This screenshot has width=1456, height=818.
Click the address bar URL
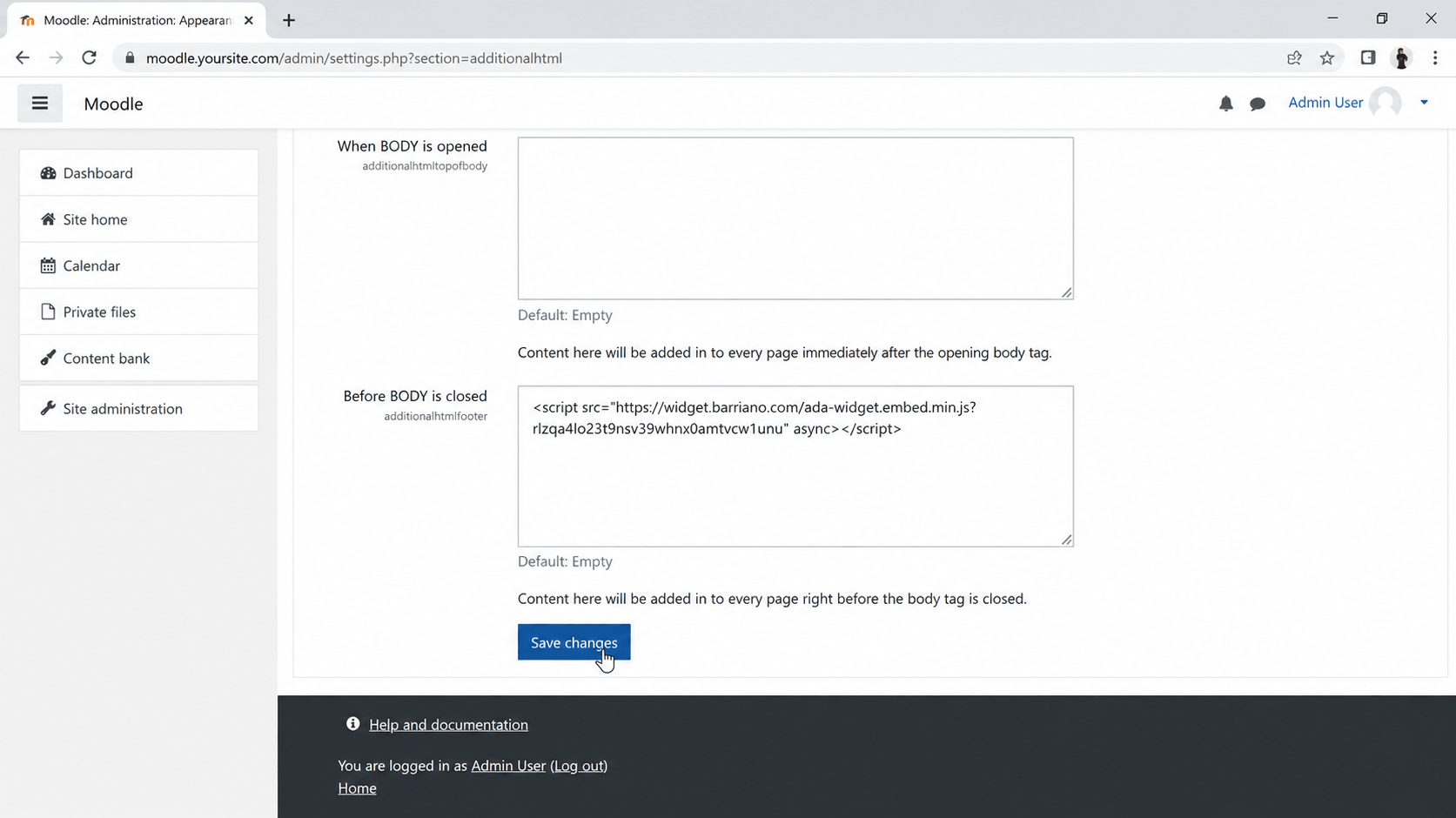pos(353,58)
